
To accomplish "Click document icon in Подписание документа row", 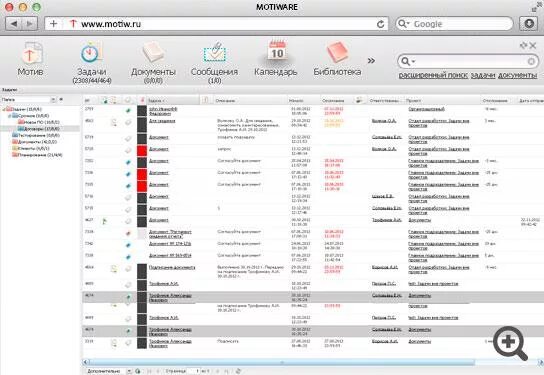I will (114, 269).
